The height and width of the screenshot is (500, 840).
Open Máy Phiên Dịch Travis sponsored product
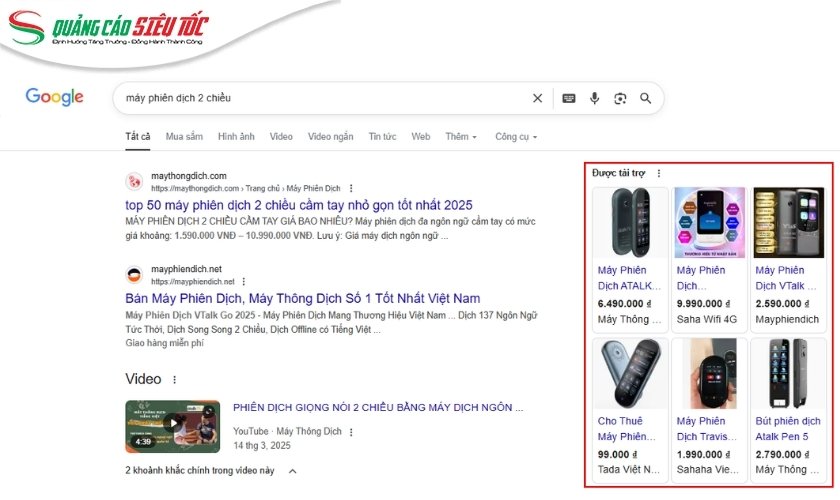click(707, 429)
